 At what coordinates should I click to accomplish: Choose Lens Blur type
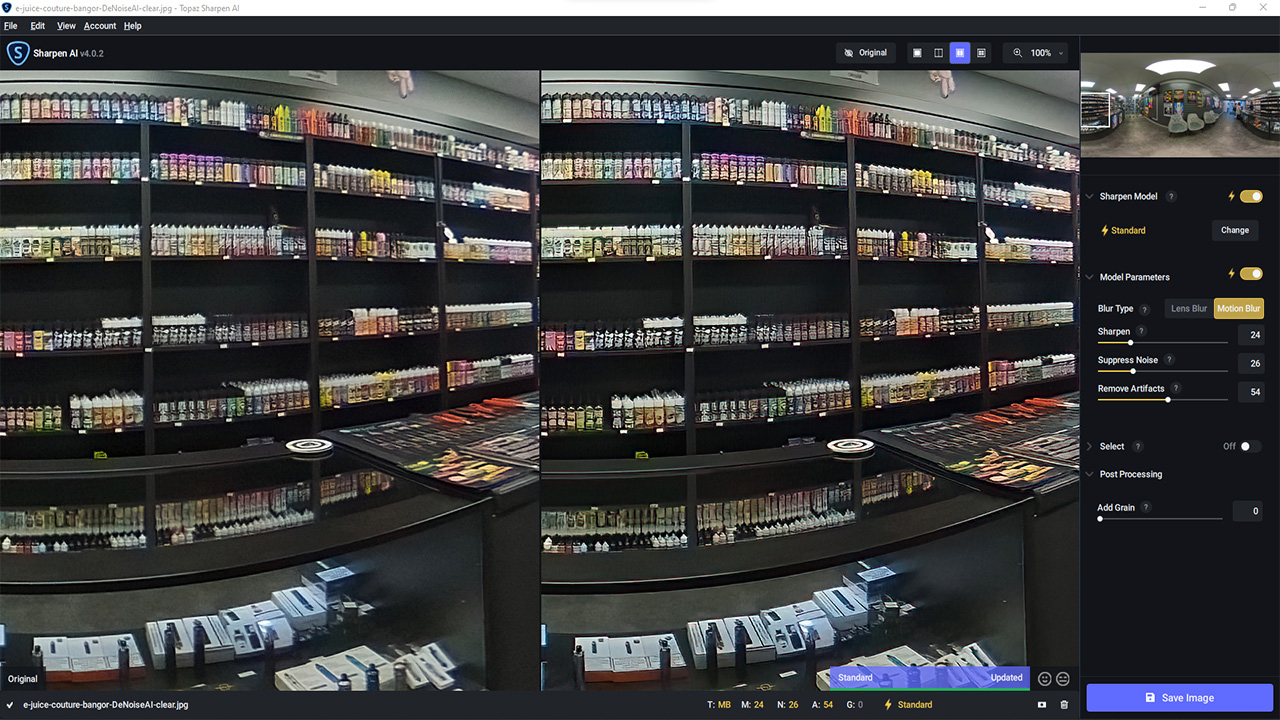1188,309
